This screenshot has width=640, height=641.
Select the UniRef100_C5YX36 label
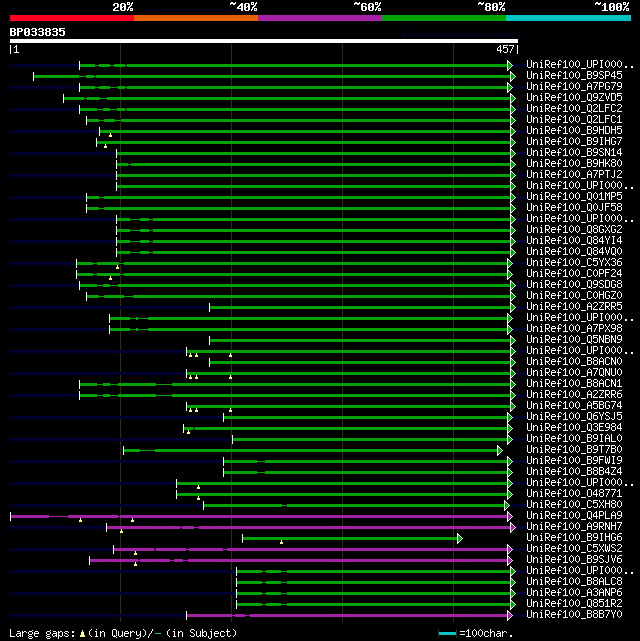click(x=574, y=263)
